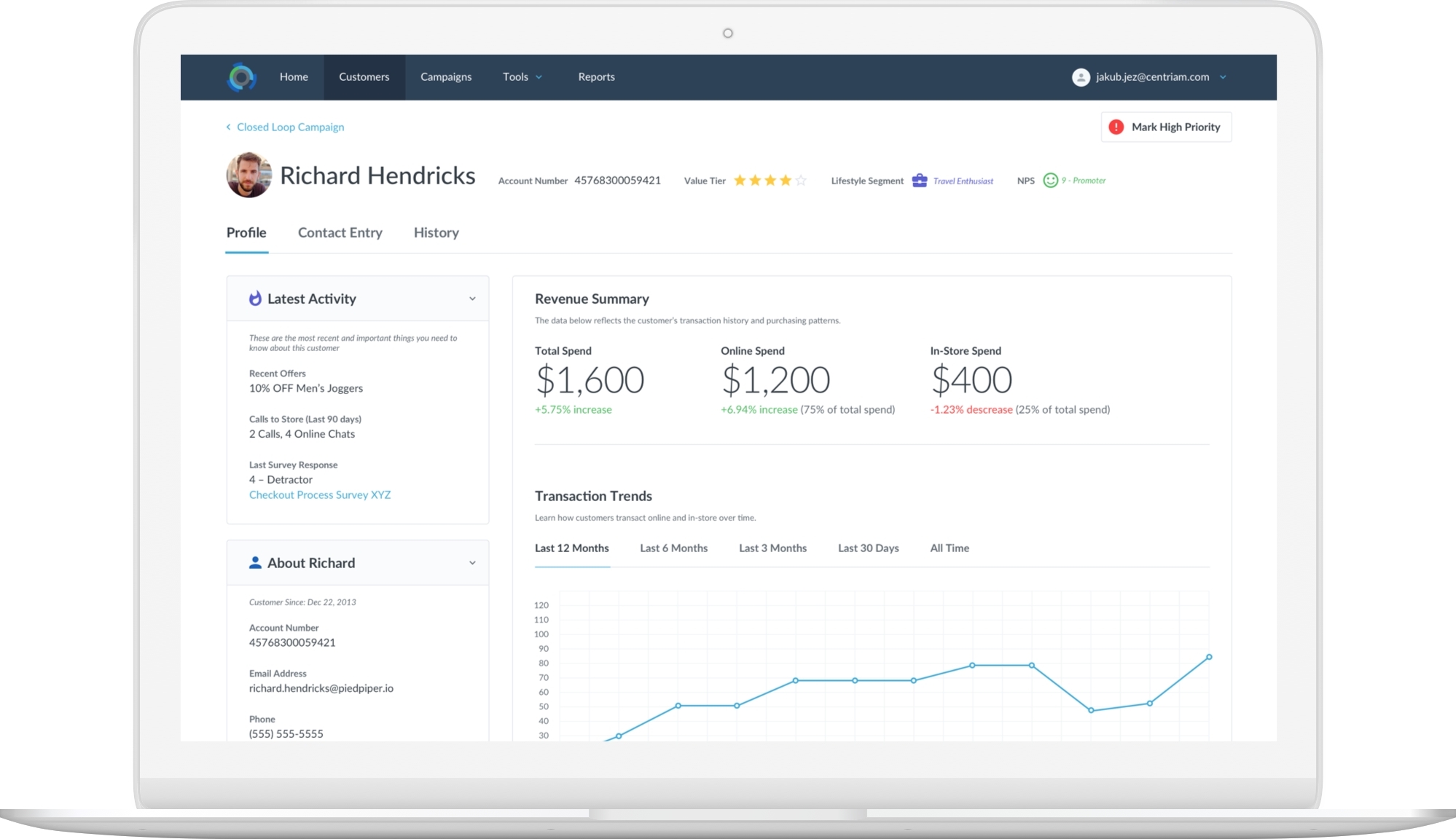The image size is (1456, 839).
Task: Click the Travel Enthusiast briefcase icon
Action: tap(920, 180)
